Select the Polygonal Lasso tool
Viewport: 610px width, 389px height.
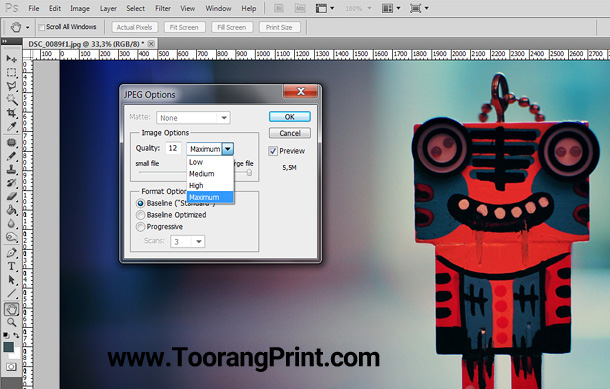coord(11,86)
